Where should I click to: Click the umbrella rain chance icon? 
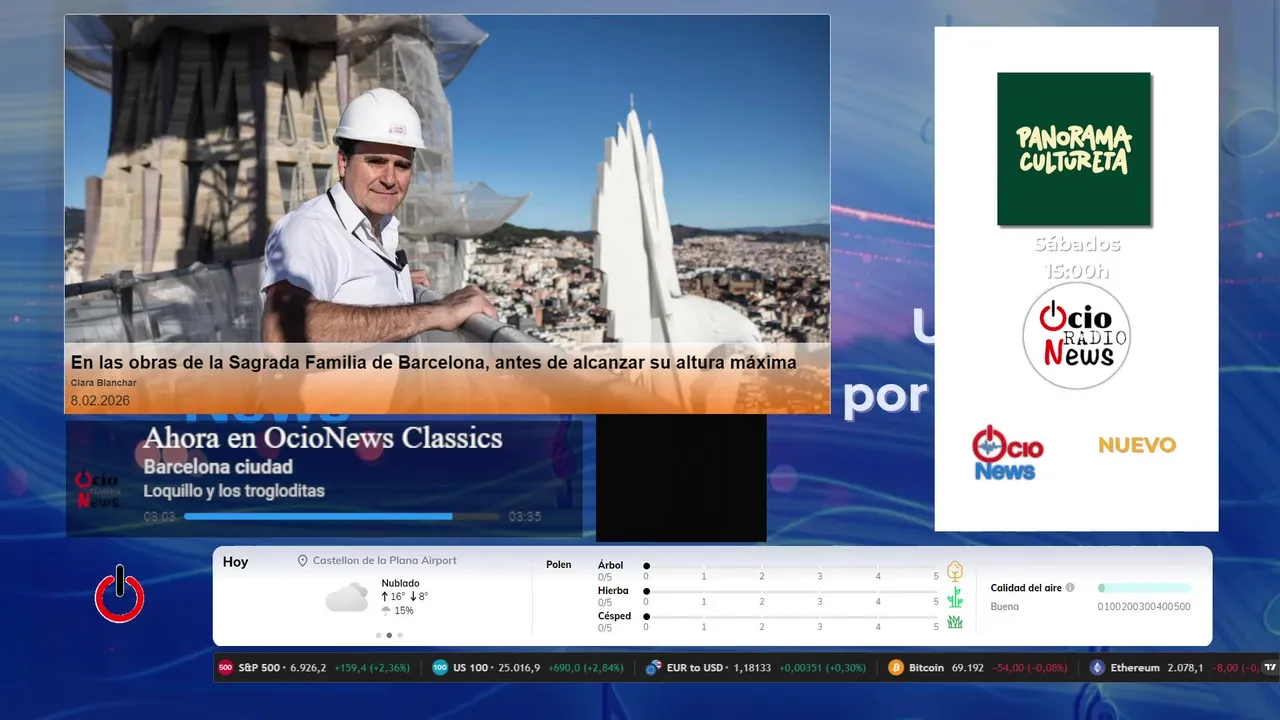point(386,611)
